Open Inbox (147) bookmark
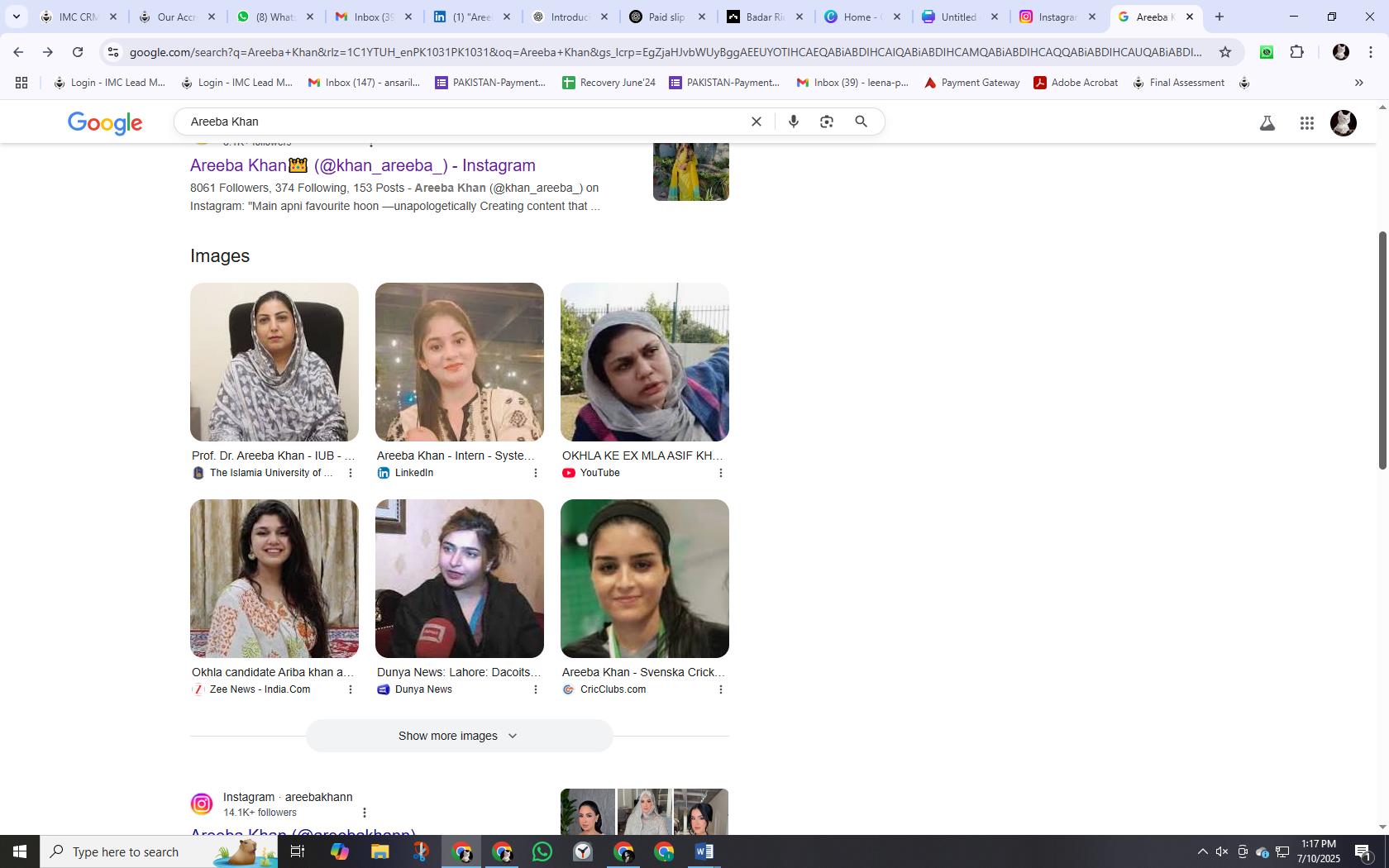This screenshot has width=1389, height=868. pyautogui.click(x=364, y=83)
